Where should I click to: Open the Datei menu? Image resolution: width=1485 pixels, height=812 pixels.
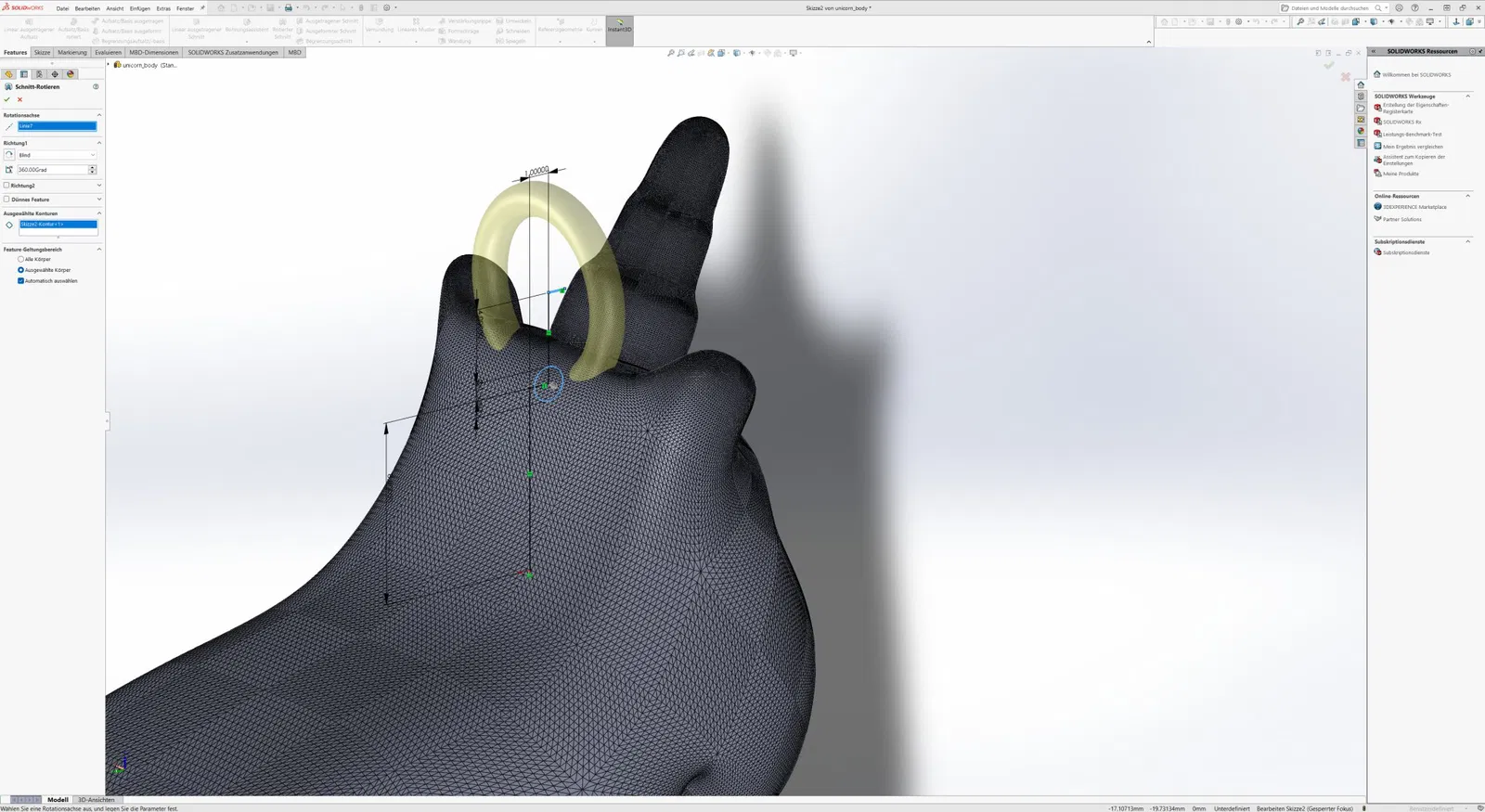[62, 8]
